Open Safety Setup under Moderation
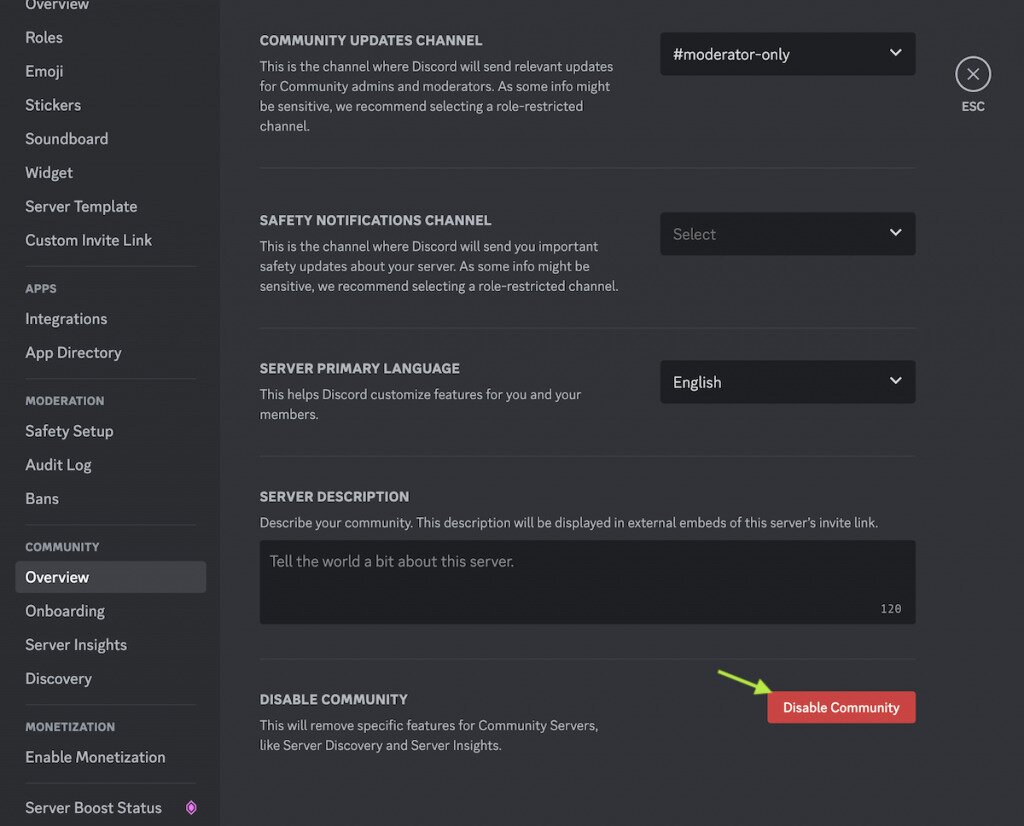The width and height of the screenshot is (1024, 826). [68, 431]
